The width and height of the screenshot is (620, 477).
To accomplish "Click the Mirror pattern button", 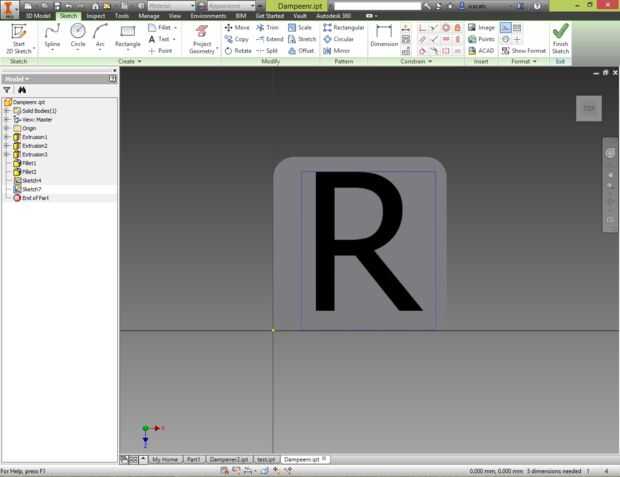I will (x=337, y=50).
